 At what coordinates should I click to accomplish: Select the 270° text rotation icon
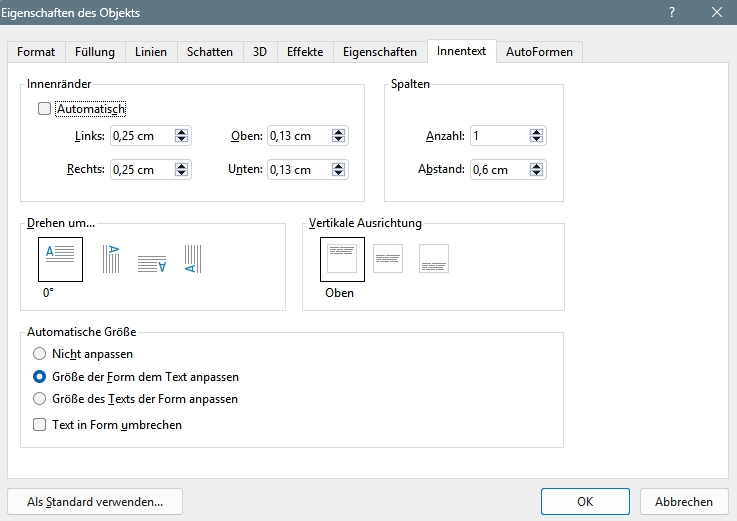point(193,259)
